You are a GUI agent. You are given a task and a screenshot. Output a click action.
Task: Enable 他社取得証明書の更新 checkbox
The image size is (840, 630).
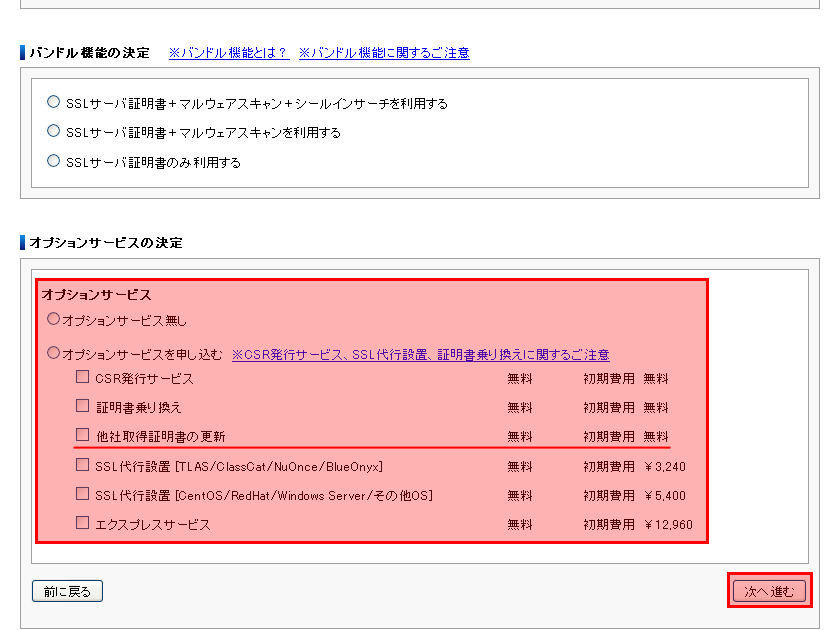pyautogui.click(x=82, y=435)
